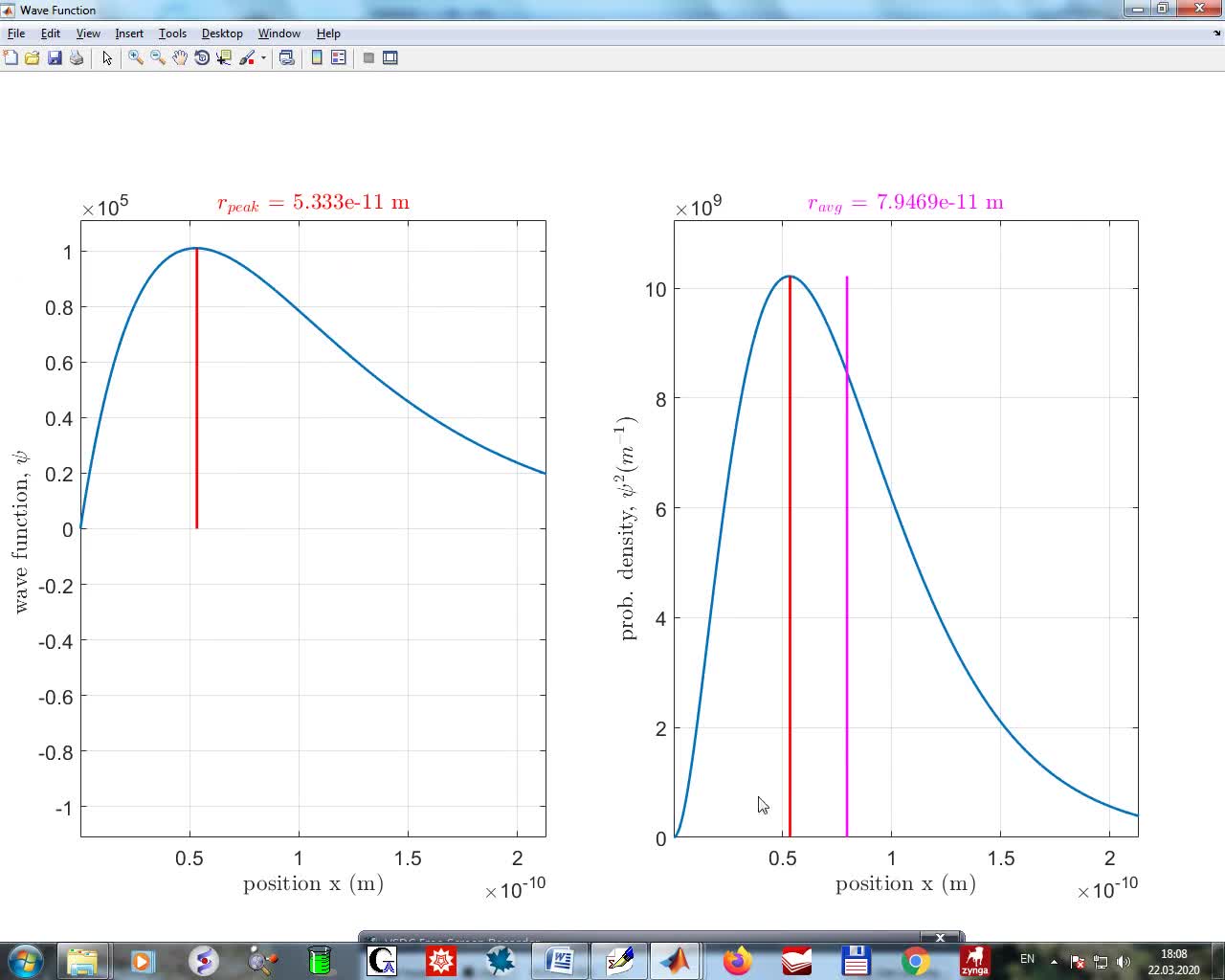Open Google Chrome from the taskbar
Viewport: 1225px width, 980px height.
(x=915, y=960)
